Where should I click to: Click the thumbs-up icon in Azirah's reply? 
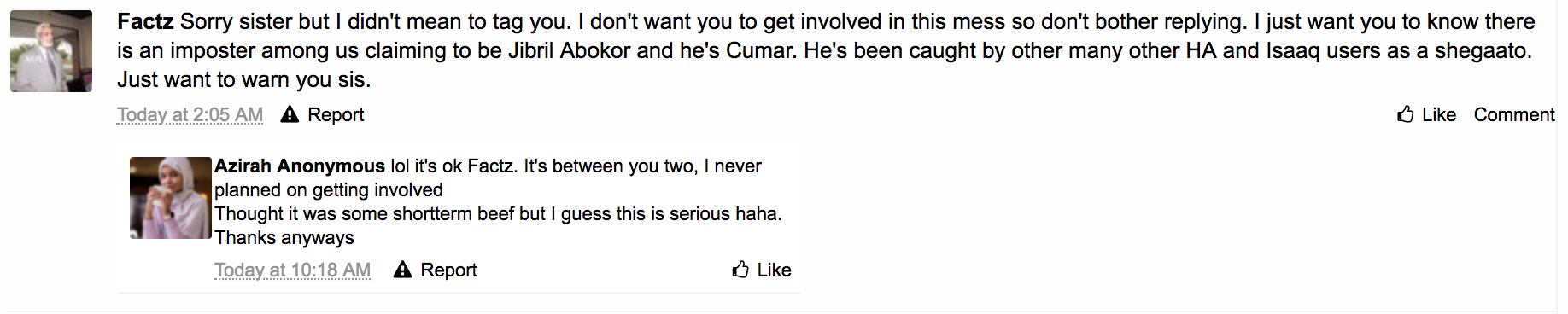tap(740, 270)
